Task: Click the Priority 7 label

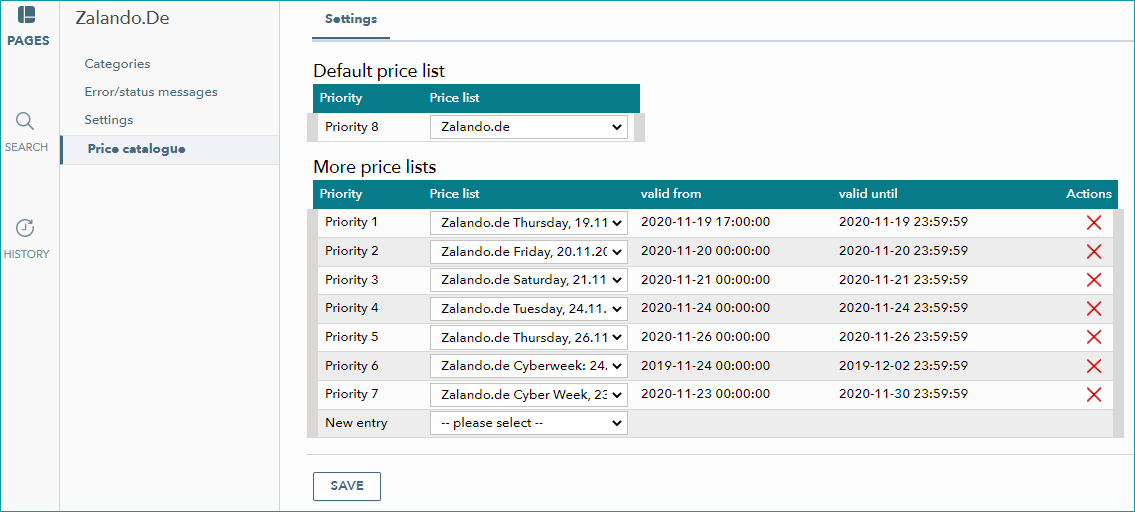Action: [351, 394]
